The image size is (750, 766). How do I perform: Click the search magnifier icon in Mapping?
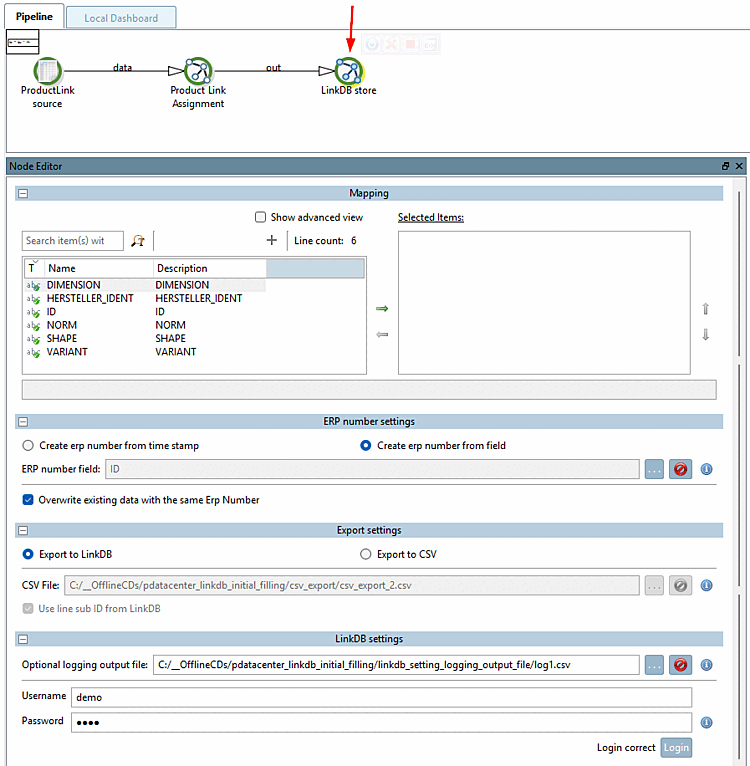138,240
